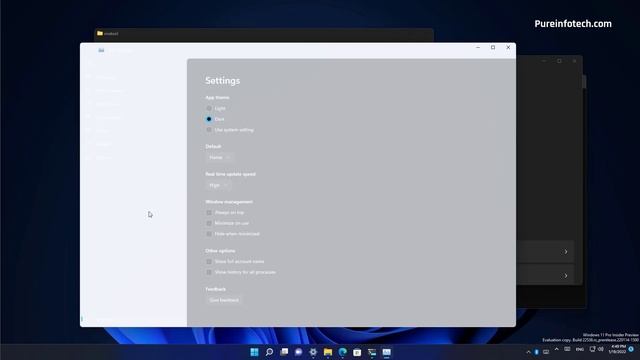Open Task View from the taskbar
The width and height of the screenshot is (640, 360).
pos(284,352)
